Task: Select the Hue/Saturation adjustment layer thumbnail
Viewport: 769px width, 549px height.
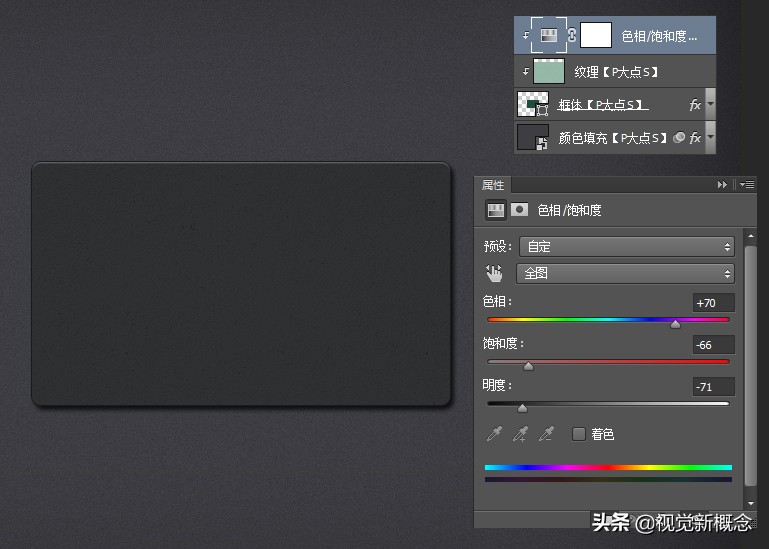Action: [x=549, y=35]
